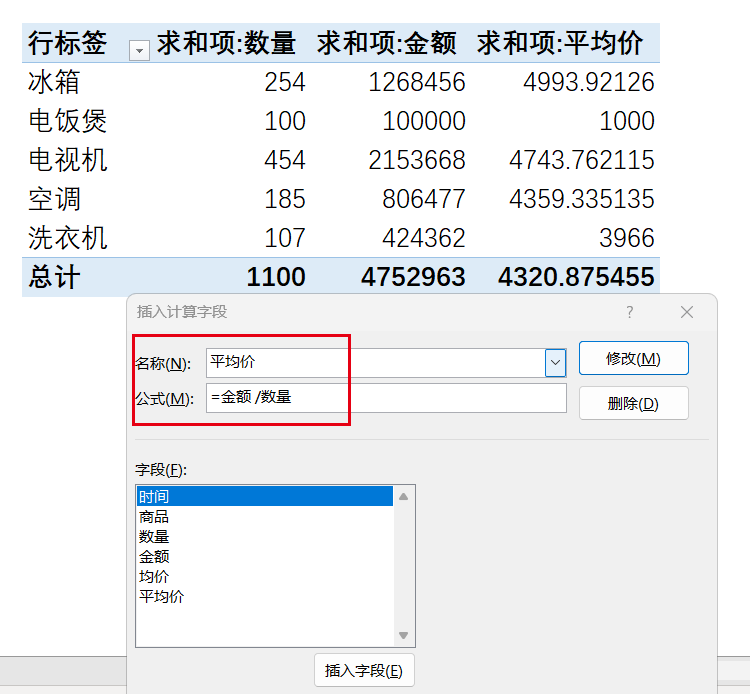The image size is (750, 694).
Task: Open the 行标签 filter dropdown arrow
Action: pyautogui.click(x=139, y=50)
